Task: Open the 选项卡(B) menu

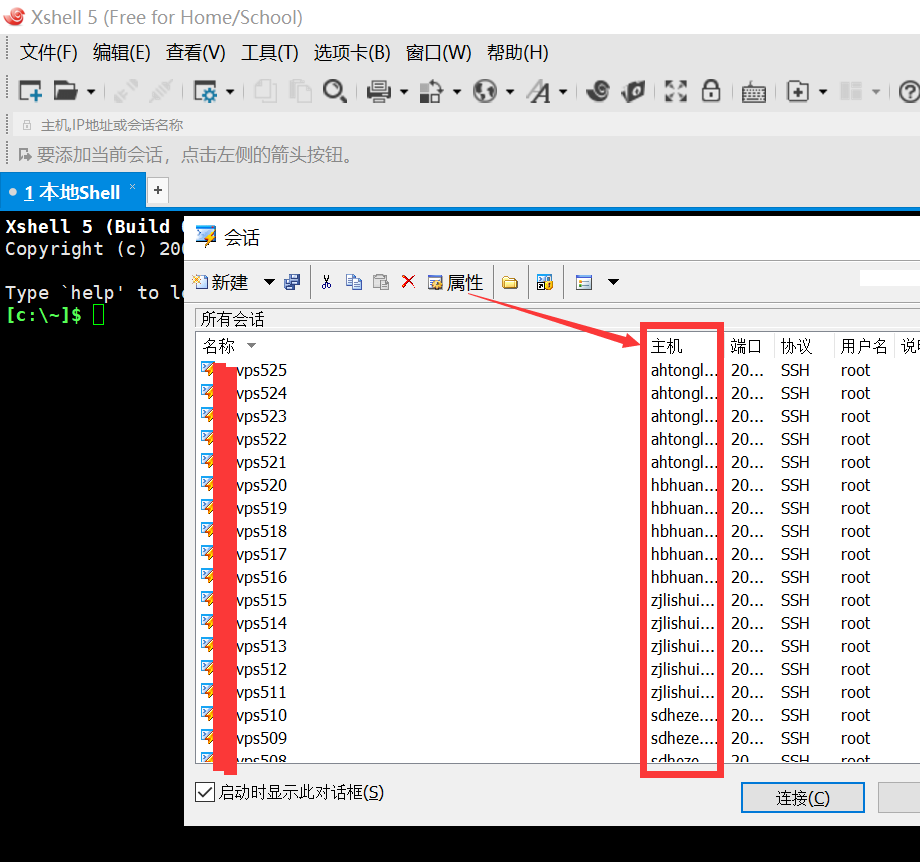Action: (351, 53)
